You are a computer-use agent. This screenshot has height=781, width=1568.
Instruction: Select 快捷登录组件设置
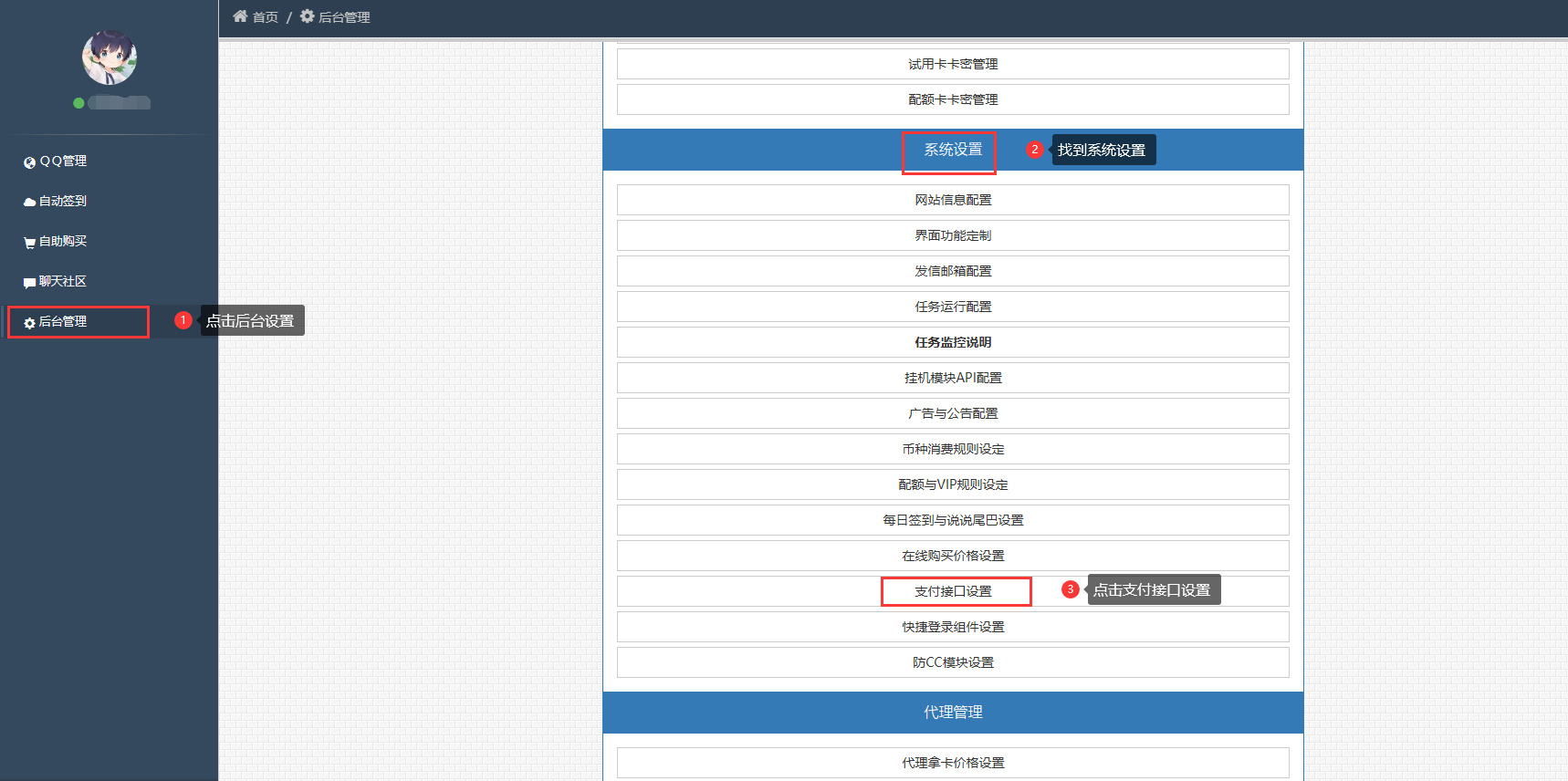tap(953, 627)
